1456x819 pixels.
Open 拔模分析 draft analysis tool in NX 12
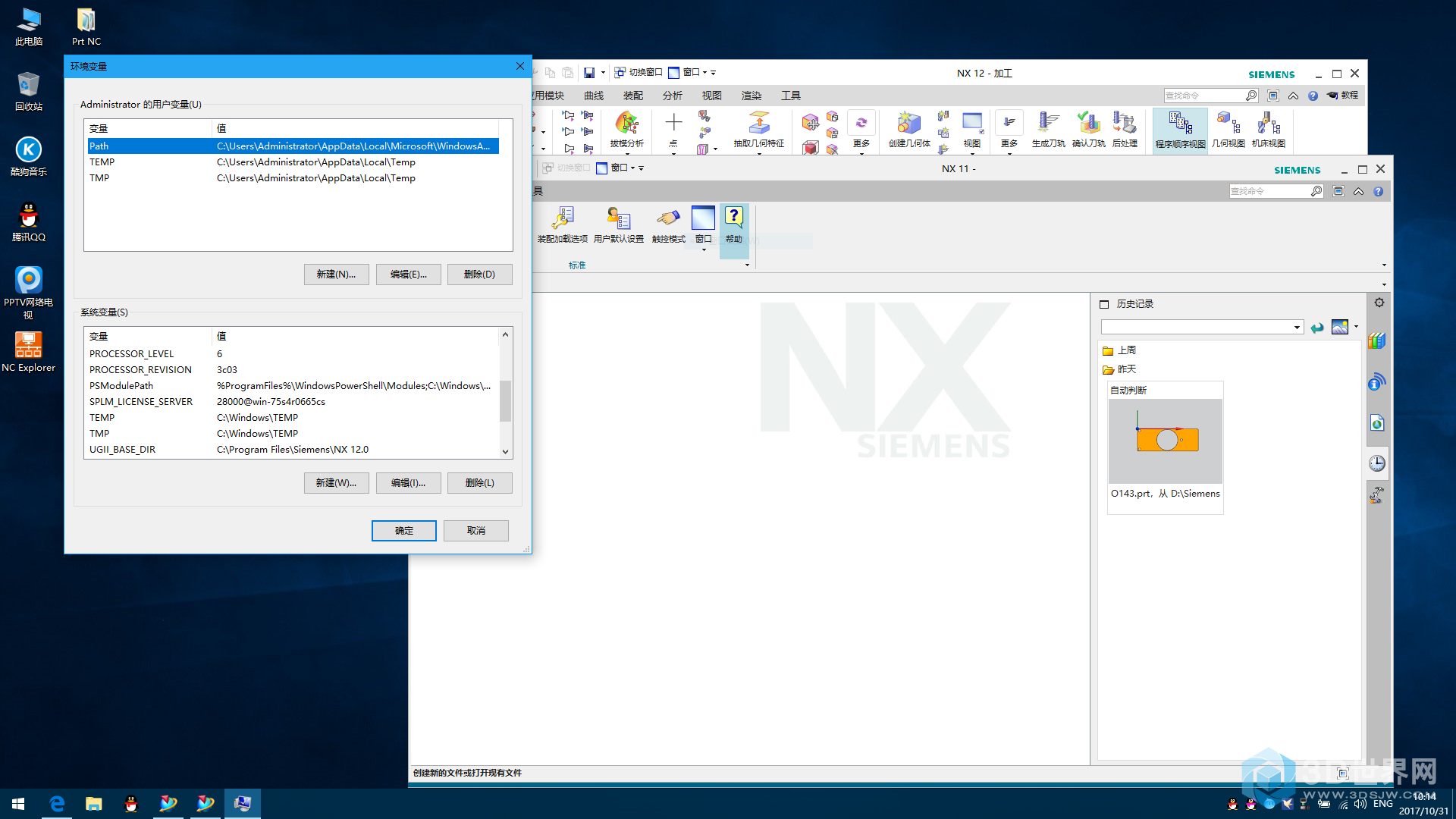(626, 130)
